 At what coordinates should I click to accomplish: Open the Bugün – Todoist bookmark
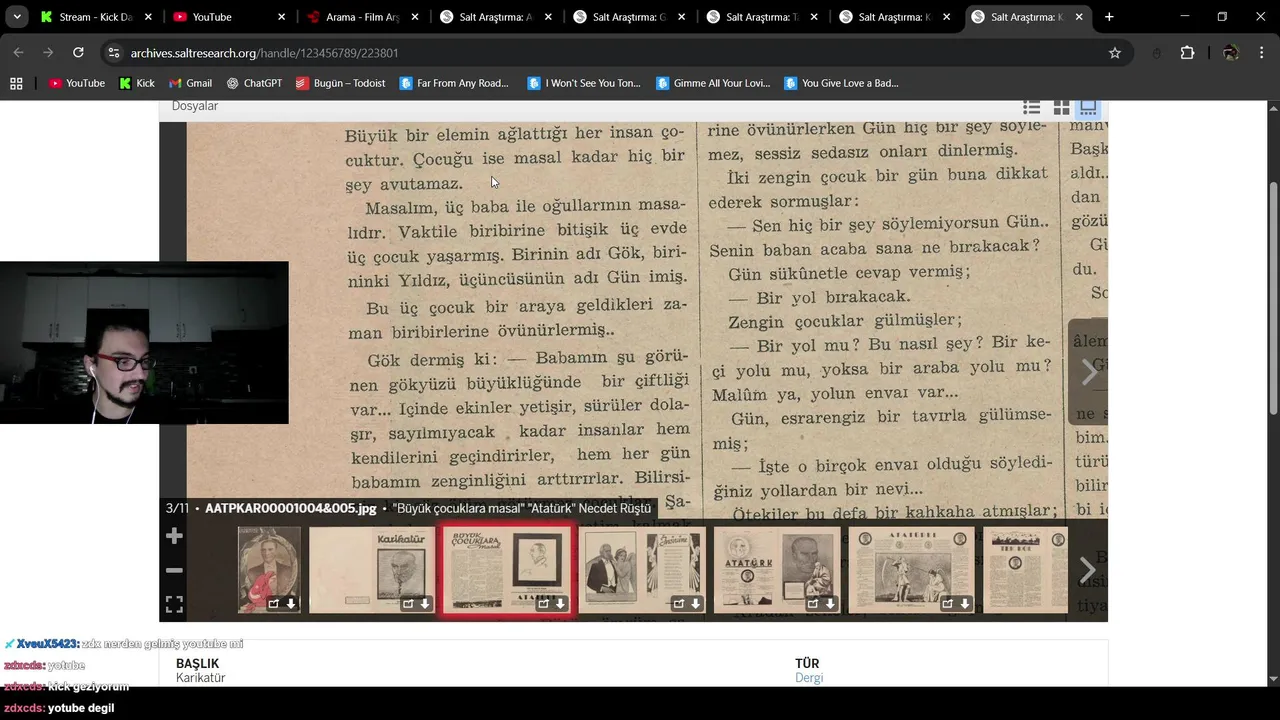point(341,83)
